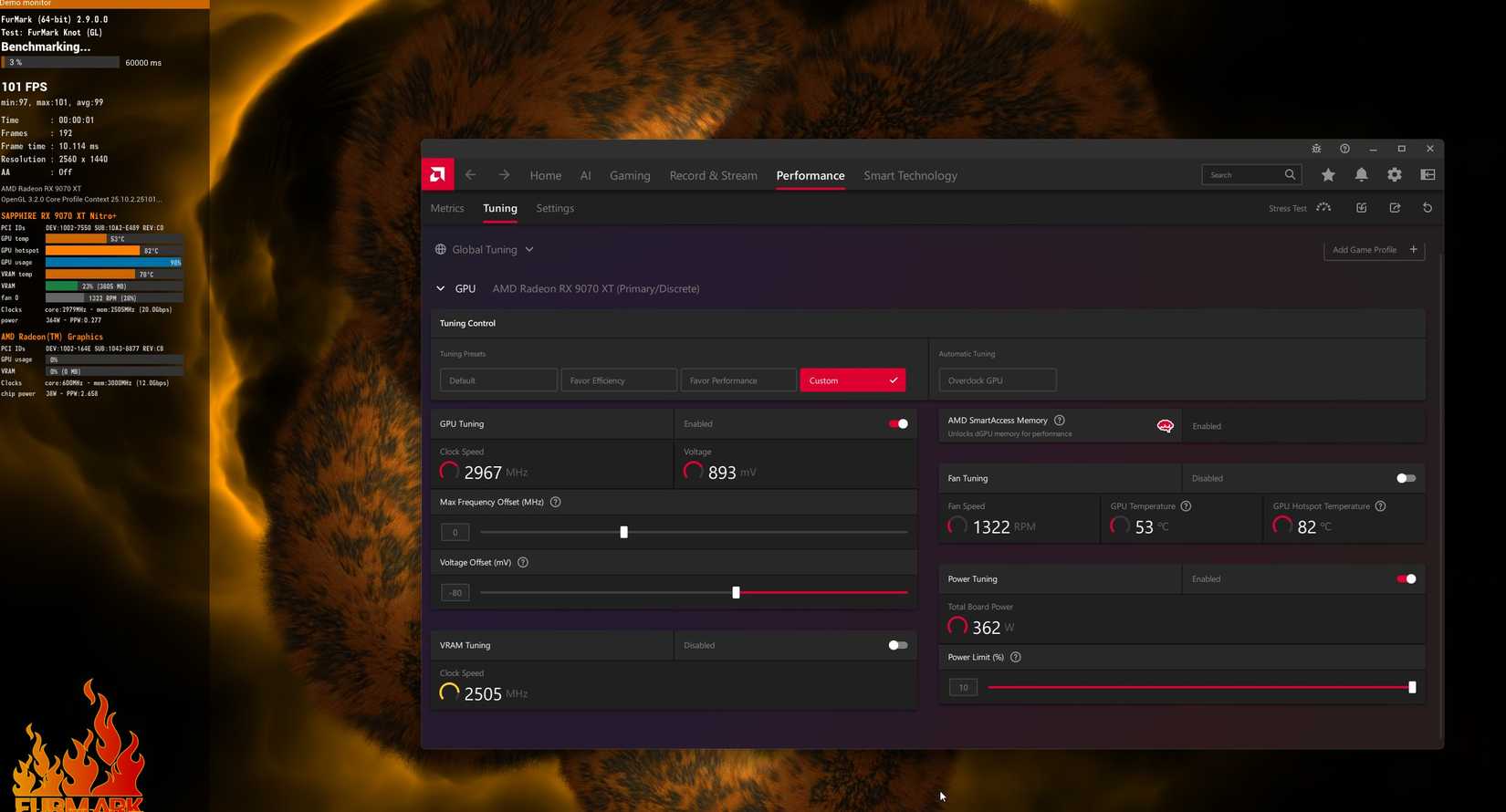Focus the Search field in AMD Software
Screen dimensions: 1506x812
[x=1250, y=174]
